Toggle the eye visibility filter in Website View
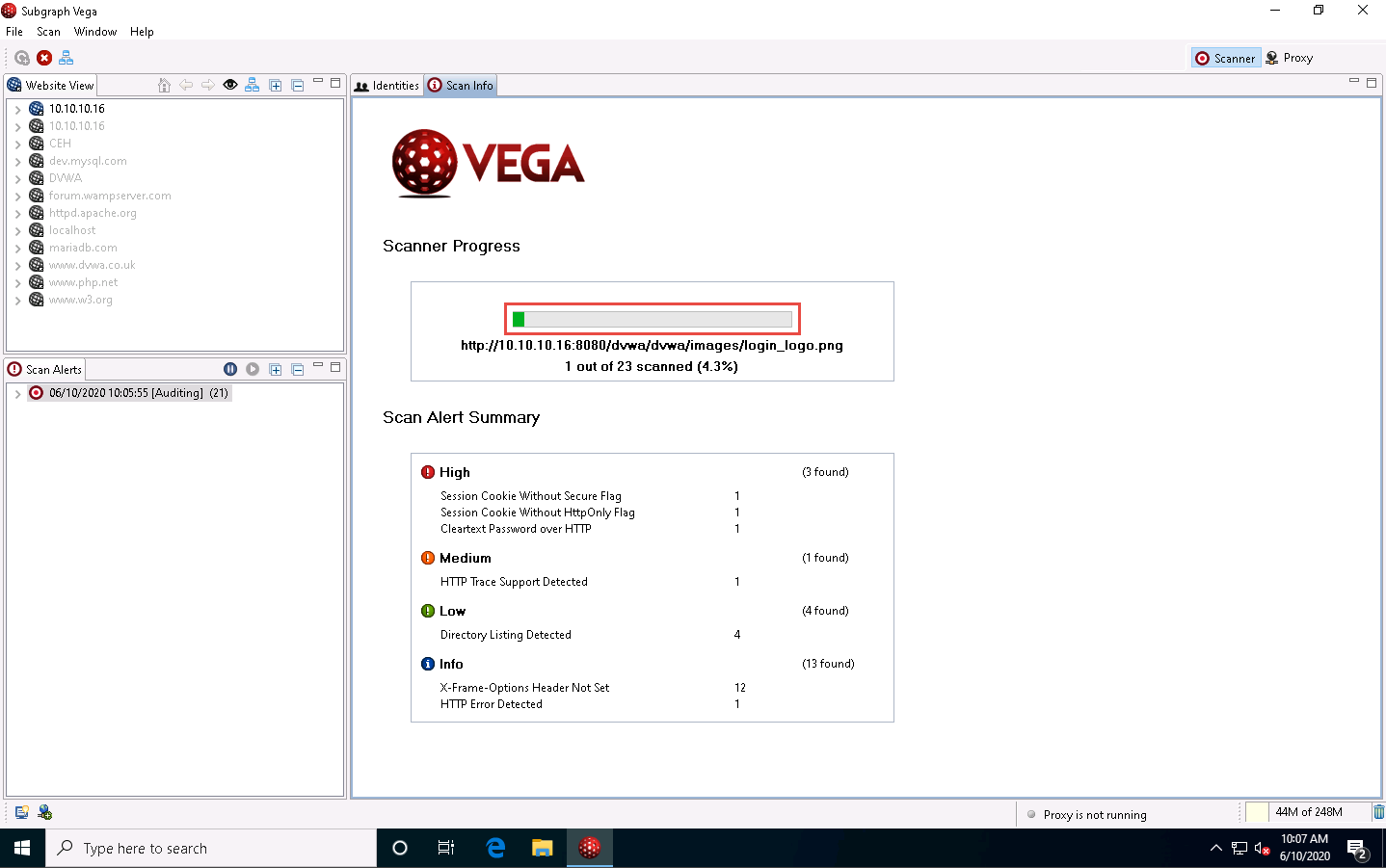 230,85
